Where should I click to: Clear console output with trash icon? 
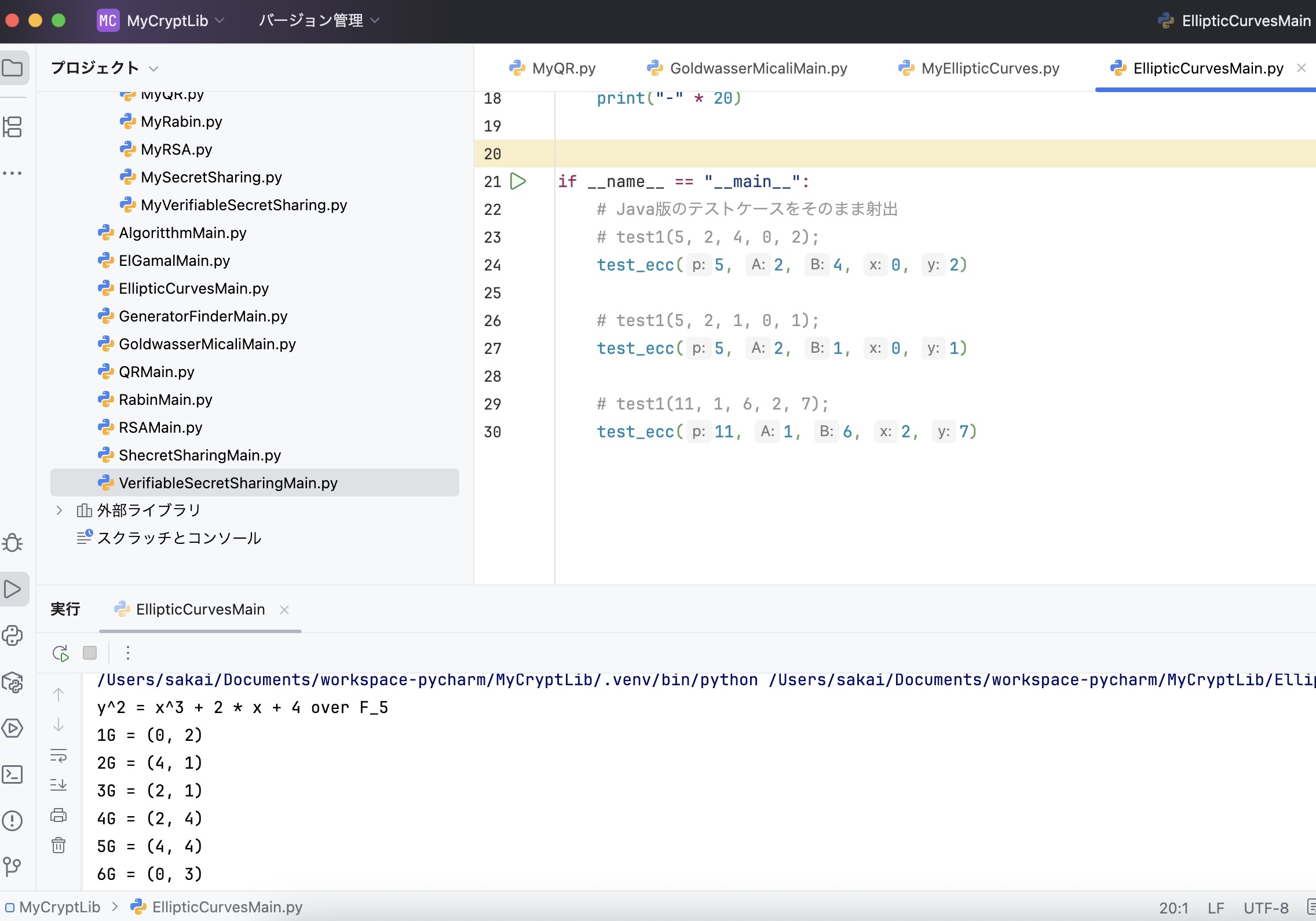59,846
